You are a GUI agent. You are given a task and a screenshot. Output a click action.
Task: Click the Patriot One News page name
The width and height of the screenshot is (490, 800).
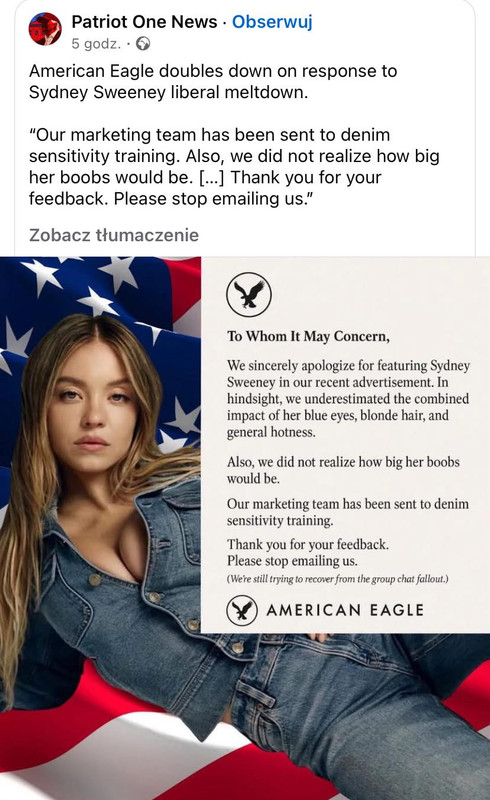(144, 21)
